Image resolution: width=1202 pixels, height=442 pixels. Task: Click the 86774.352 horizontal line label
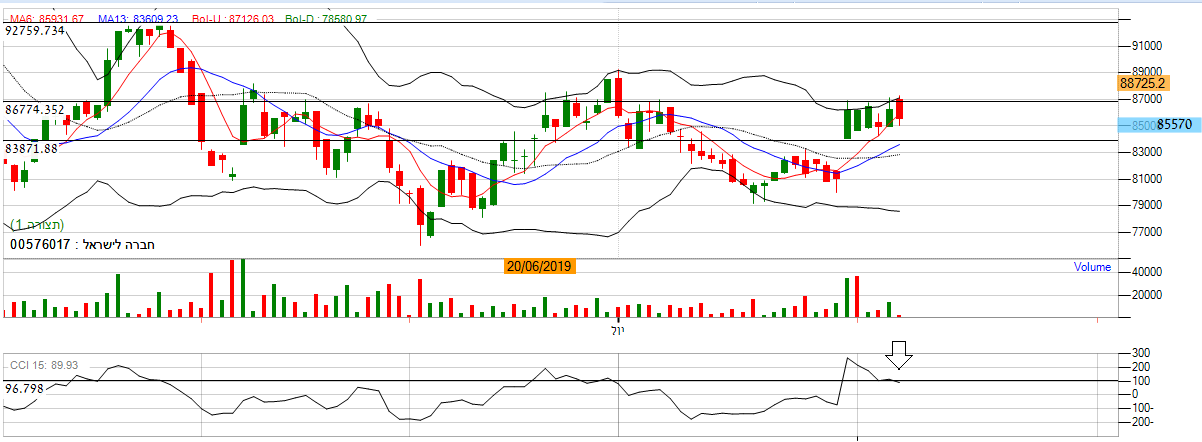click(x=35, y=109)
